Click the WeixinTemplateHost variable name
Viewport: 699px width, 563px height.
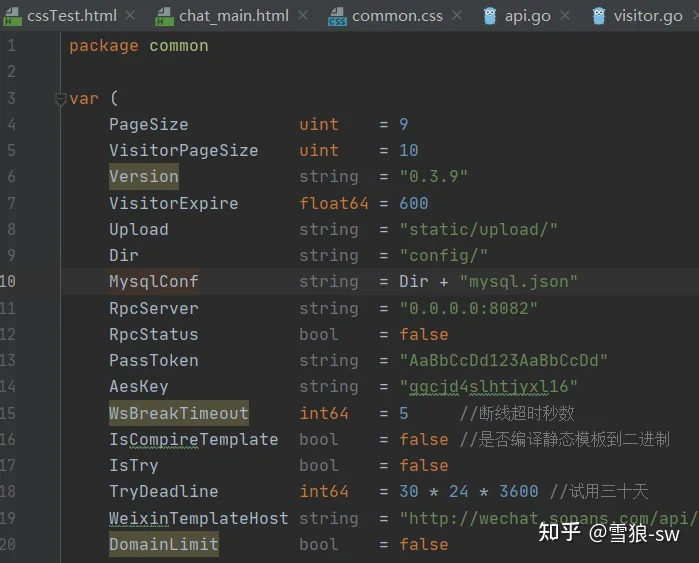pos(198,518)
